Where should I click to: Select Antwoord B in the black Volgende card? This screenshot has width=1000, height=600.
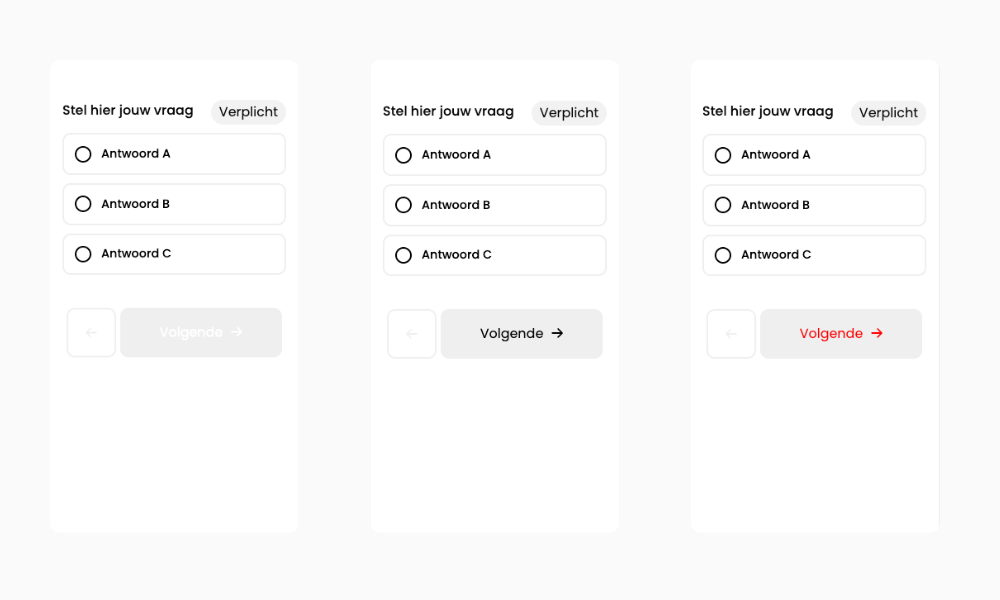pyautogui.click(x=403, y=205)
